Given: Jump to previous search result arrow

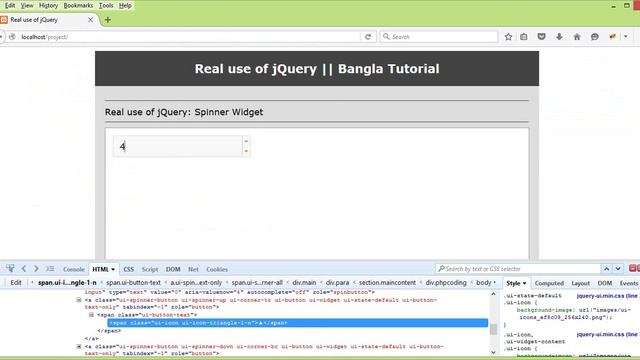Looking at the screenshot, I should click(607, 269).
